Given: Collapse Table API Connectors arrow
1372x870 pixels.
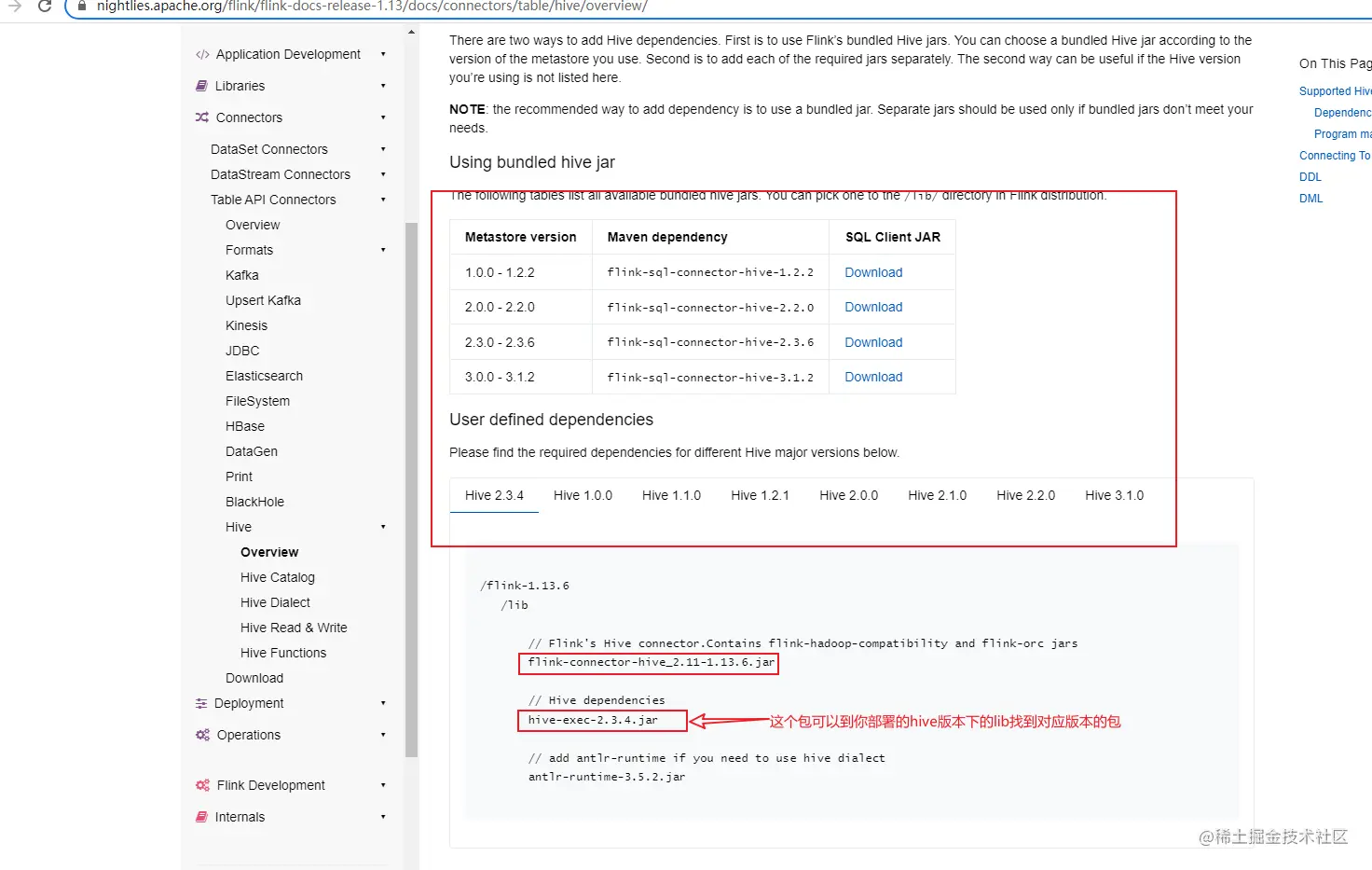Looking at the screenshot, I should (383, 200).
